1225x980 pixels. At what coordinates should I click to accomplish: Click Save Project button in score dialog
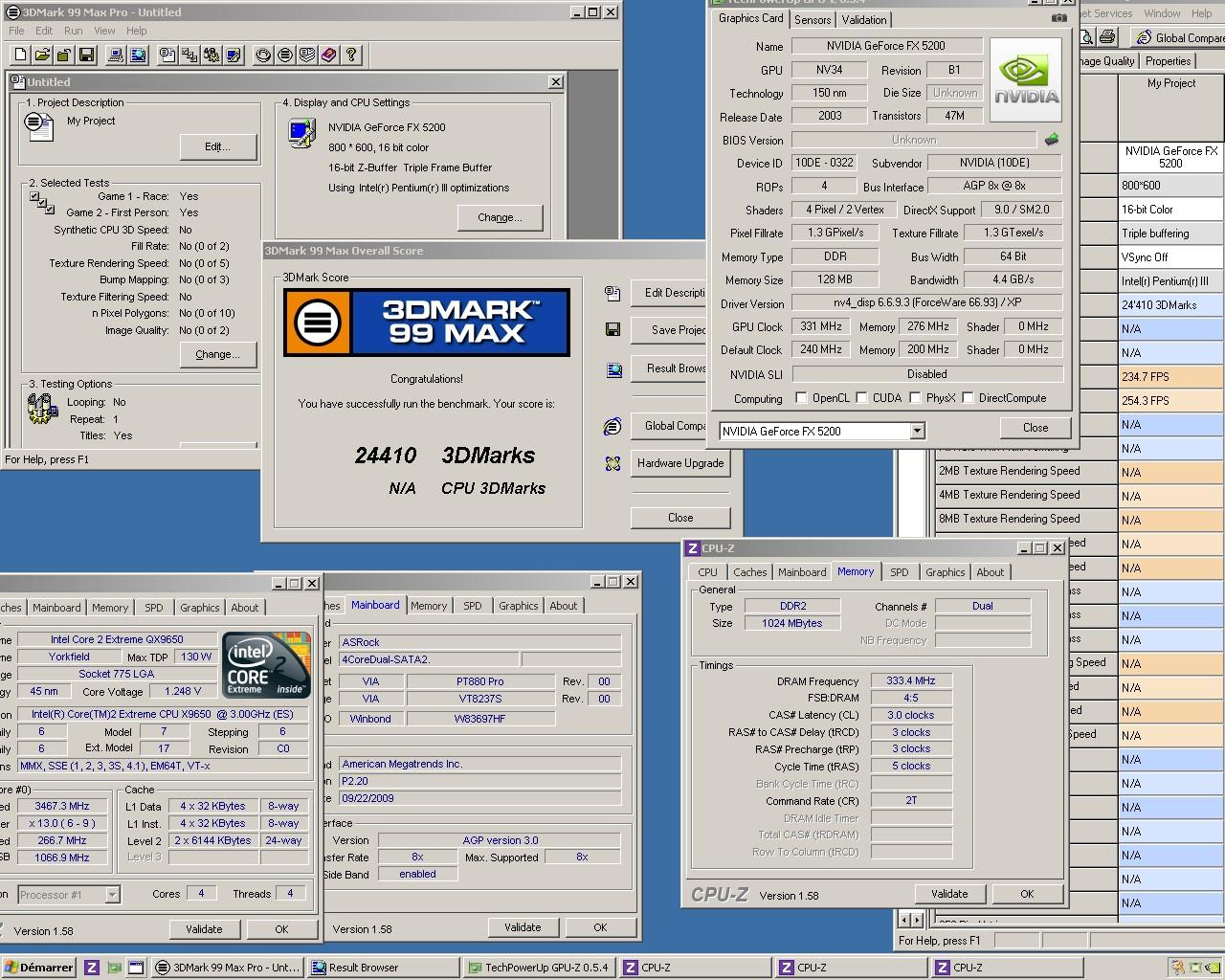click(669, 330)
